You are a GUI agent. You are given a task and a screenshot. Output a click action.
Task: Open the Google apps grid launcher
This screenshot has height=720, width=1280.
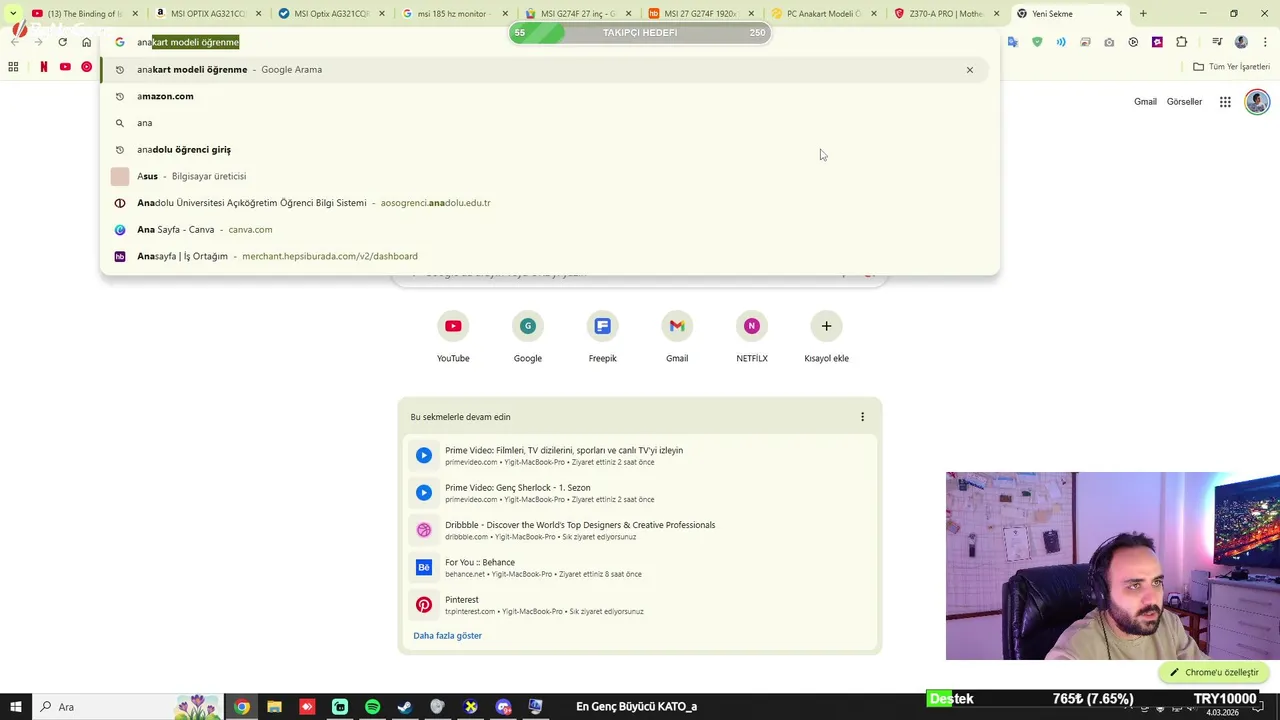click(1225, 102)
